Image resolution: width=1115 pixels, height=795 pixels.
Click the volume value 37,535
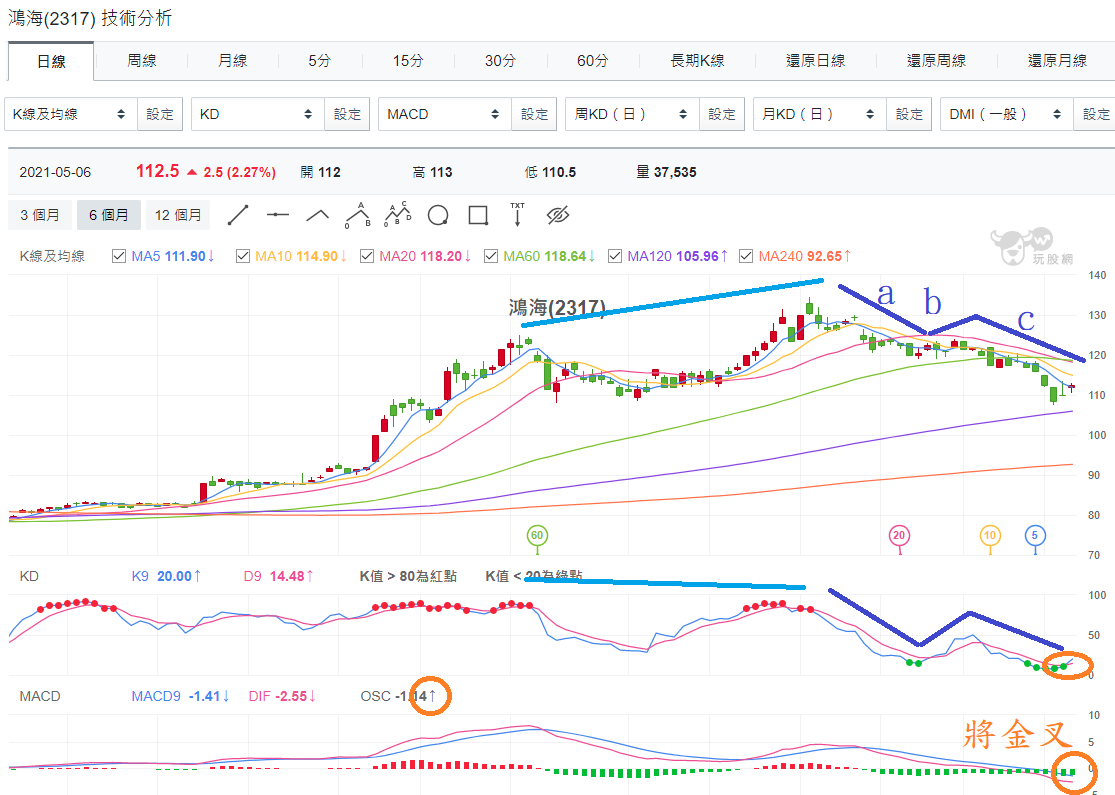coord(676,172)
